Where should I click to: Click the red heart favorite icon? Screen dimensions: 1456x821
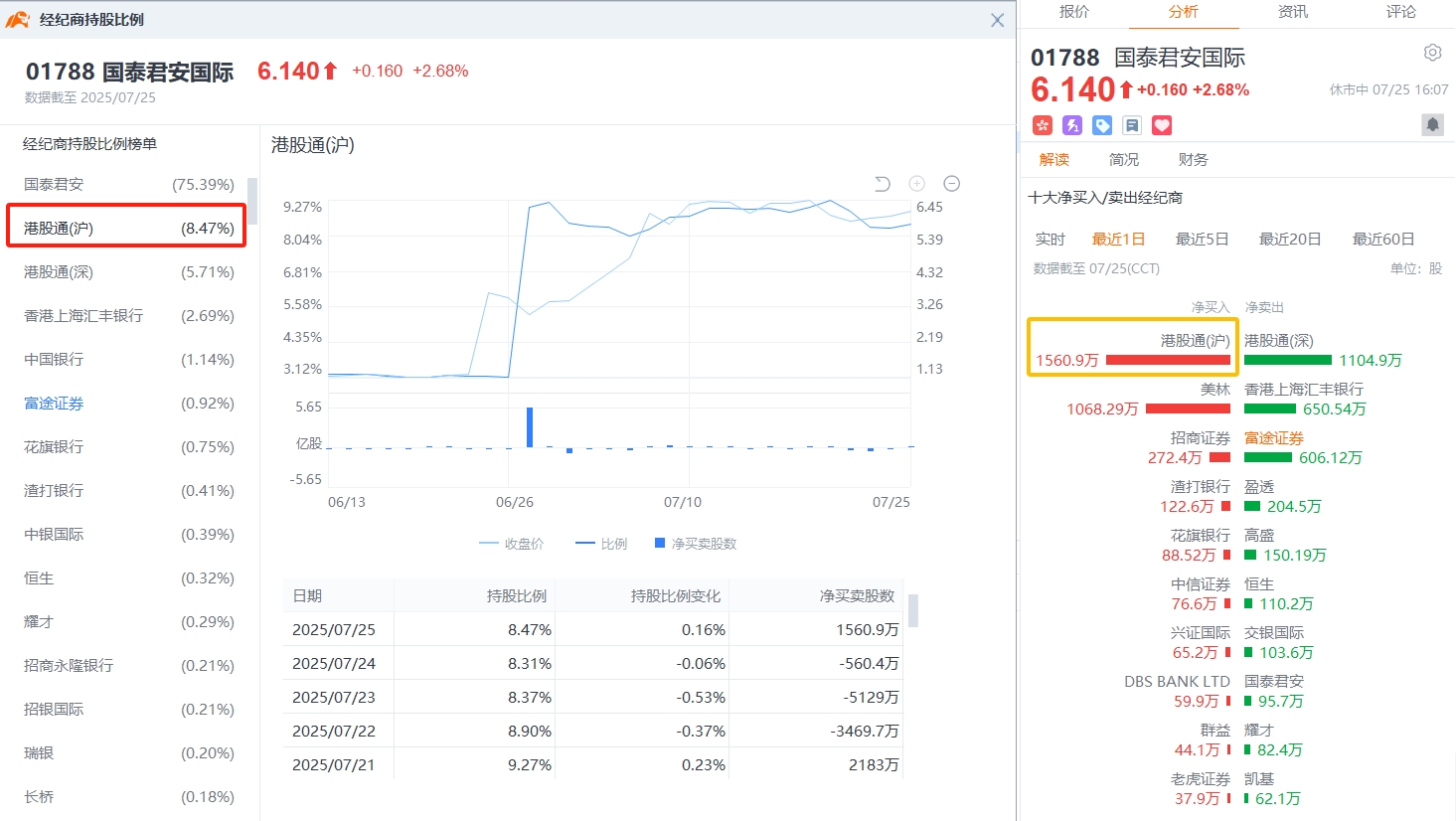(x=1162, y=125)
